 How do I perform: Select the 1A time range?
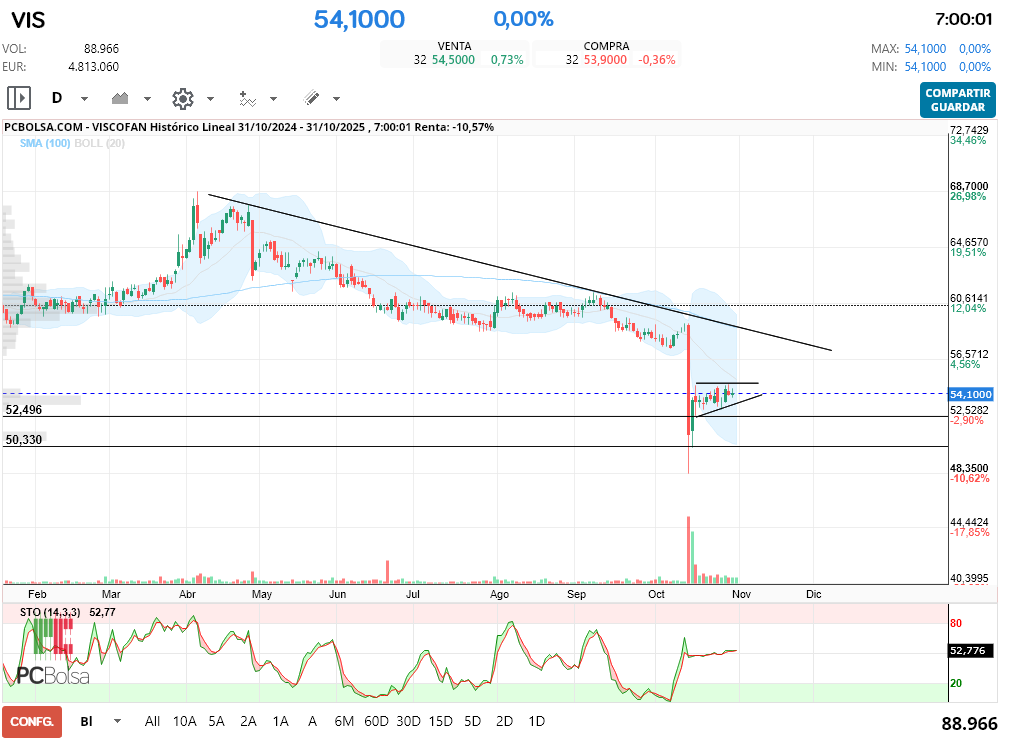click(280, 721)
